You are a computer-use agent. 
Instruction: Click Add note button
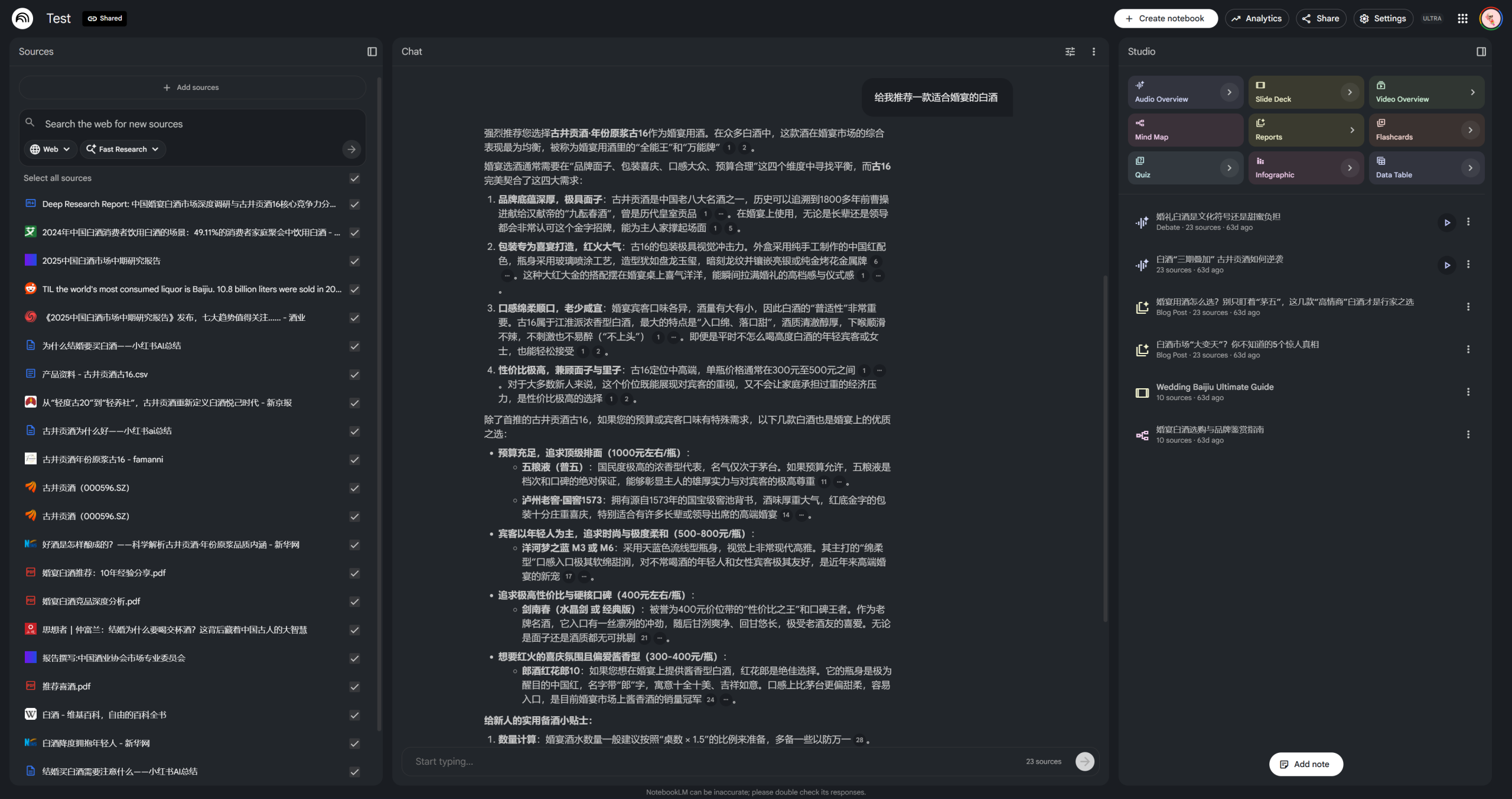pos(1305,764)
